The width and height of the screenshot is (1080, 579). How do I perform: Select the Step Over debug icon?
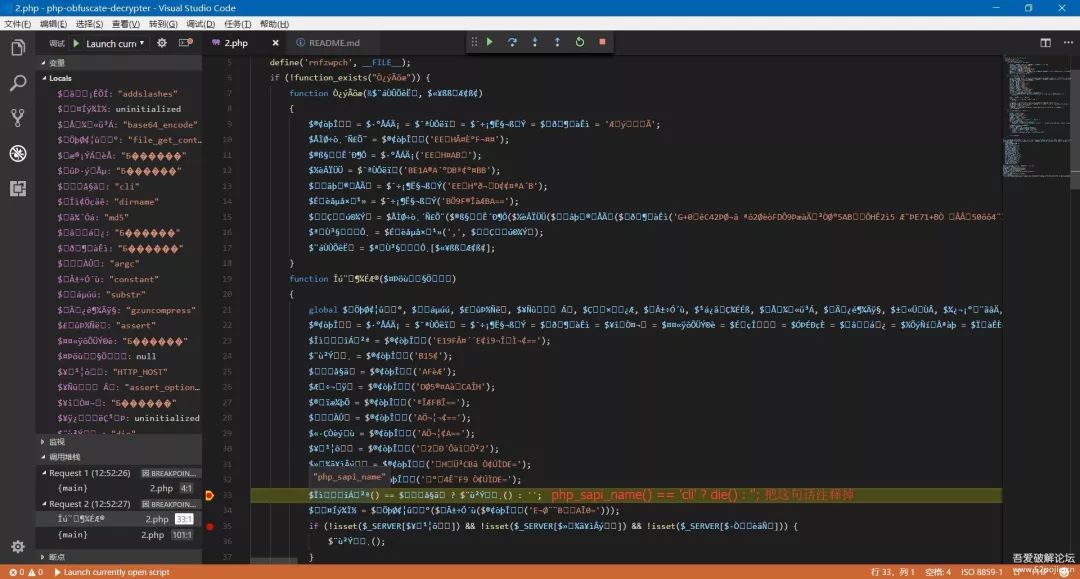[513, 42]
